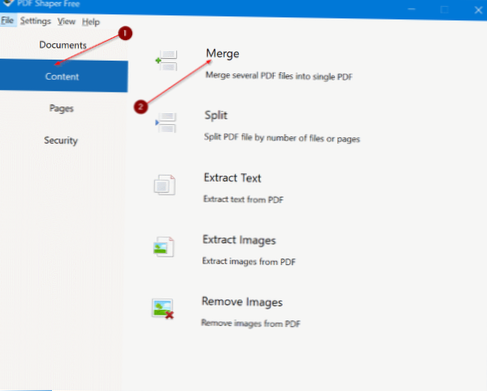Click the PDF Shaper app logo
The image size is (487, 391).
click(8, 3)
